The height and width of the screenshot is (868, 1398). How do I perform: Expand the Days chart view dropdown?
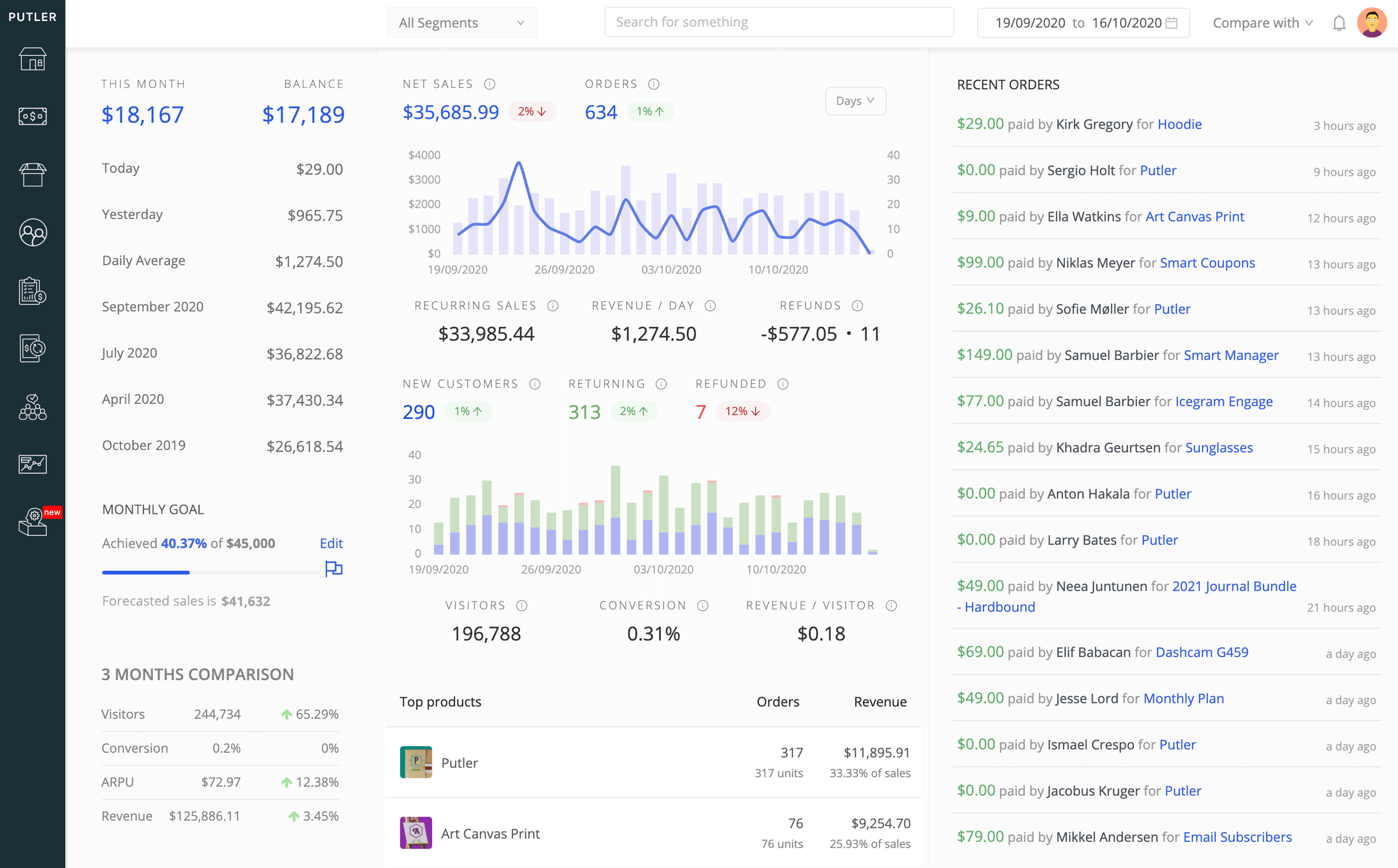click(855, 100)
